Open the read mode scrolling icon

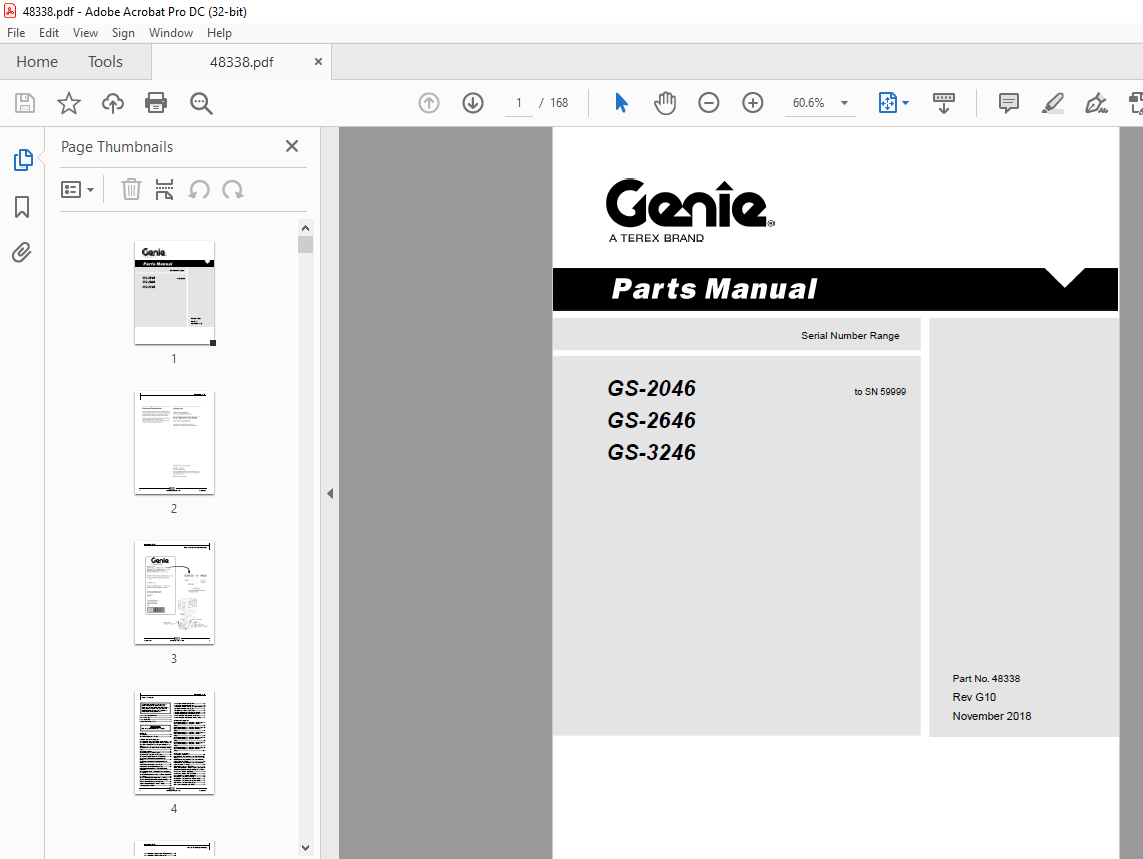click(x=944, y=103)
